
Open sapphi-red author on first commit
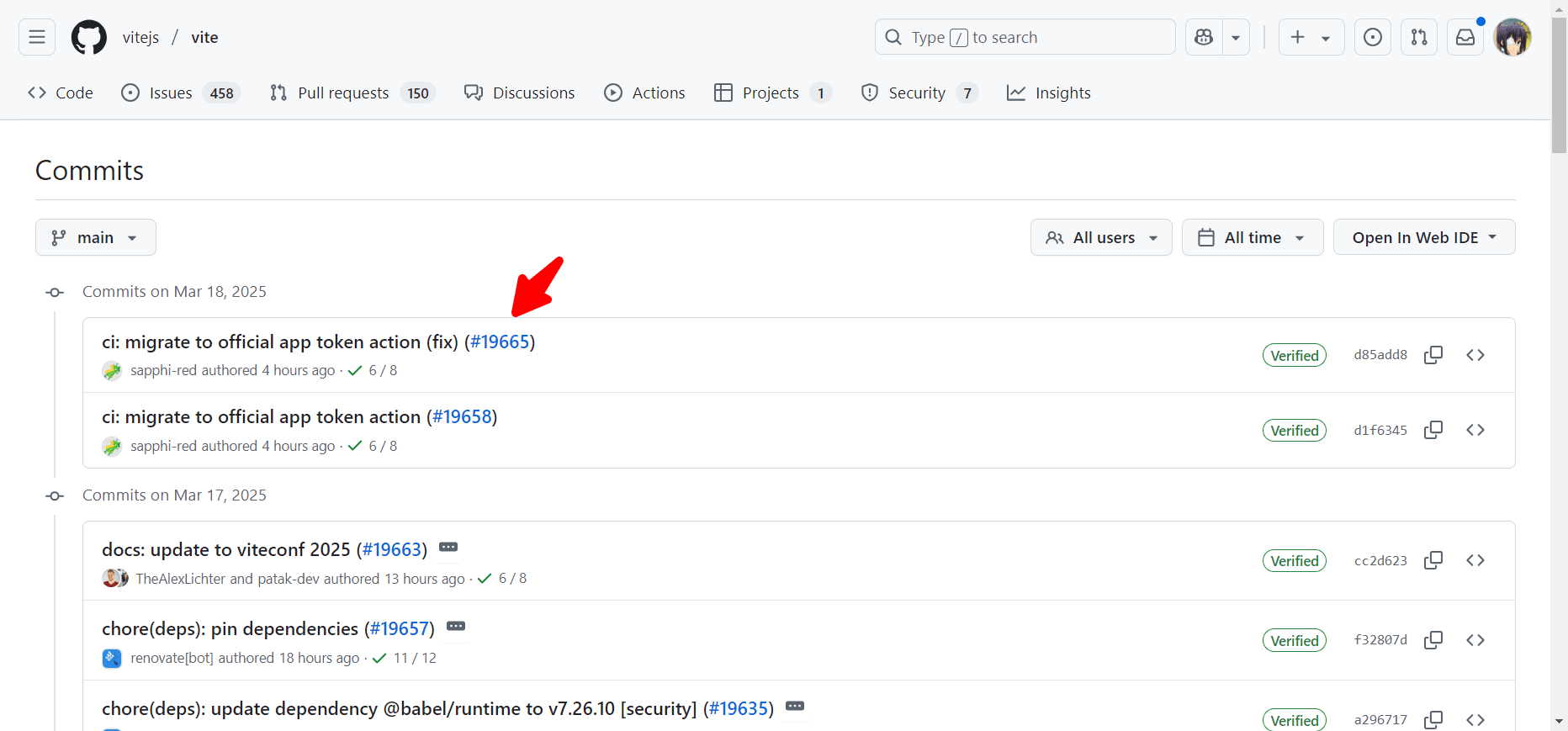(162, 370)
